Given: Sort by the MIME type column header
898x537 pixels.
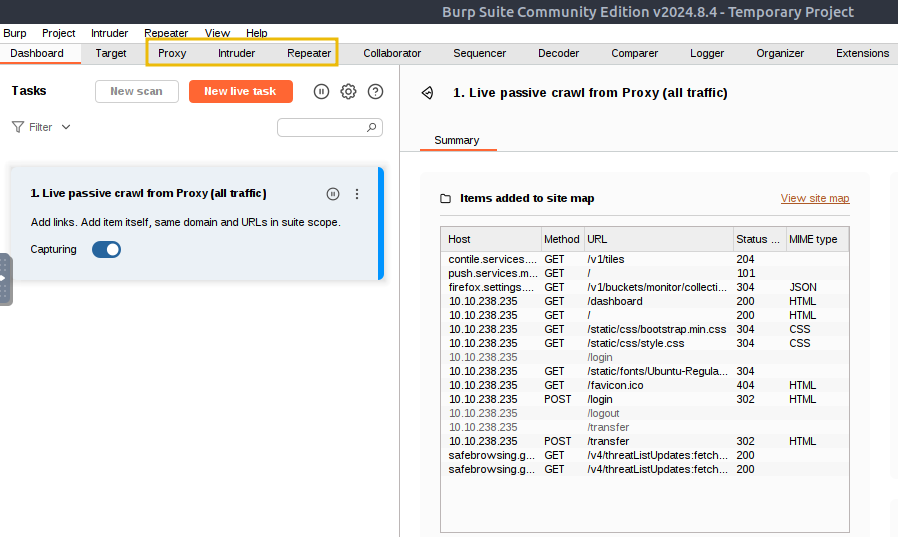Looking at the screenshot, I should click(x=817, y=239).
